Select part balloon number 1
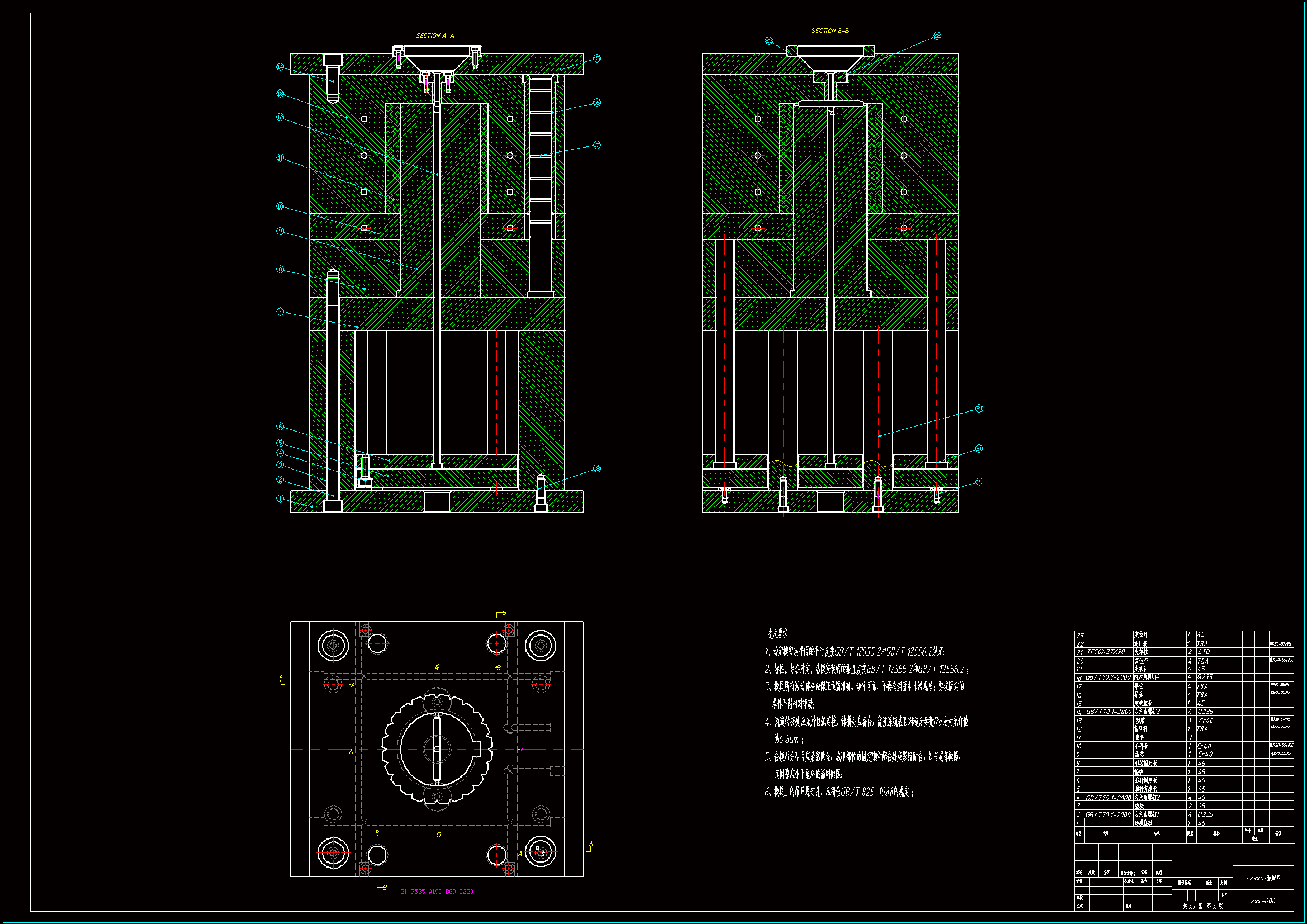 pos(280,499)
